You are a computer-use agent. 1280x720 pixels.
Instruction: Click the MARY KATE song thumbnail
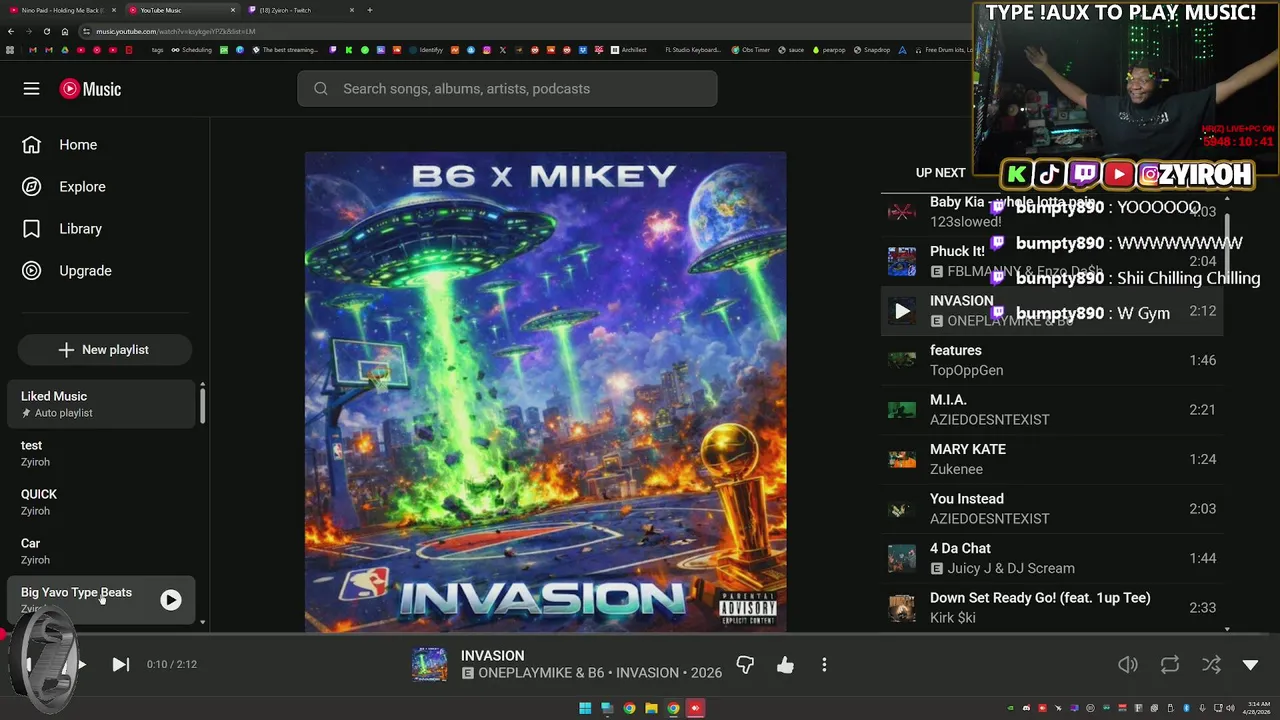[902, 459]
